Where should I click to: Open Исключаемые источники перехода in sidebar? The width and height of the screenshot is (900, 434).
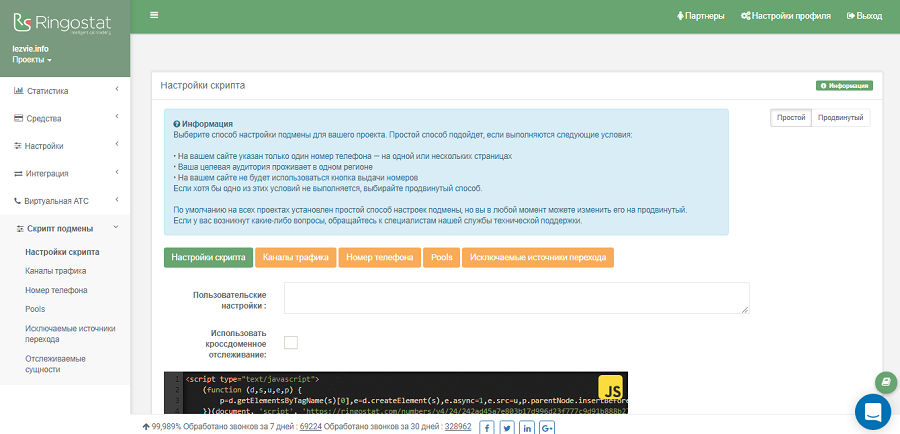tap(71, 334)
